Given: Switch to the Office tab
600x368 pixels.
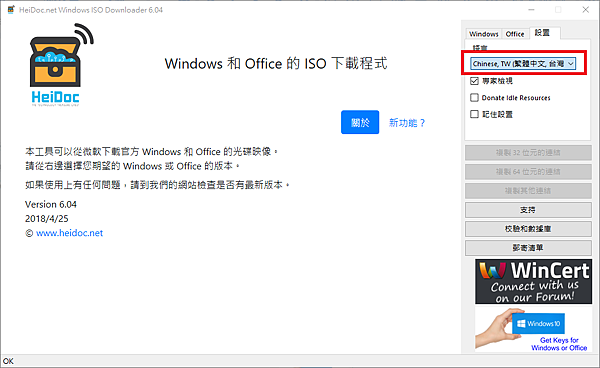Looking at the screenshot, I should tap(515, 34).
